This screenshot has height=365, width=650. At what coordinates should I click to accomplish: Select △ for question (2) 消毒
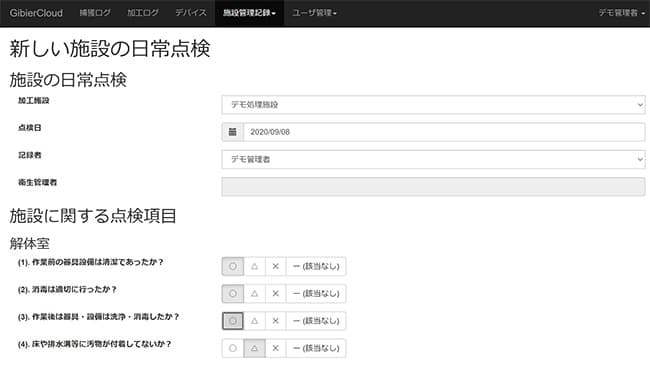[255, 294]
